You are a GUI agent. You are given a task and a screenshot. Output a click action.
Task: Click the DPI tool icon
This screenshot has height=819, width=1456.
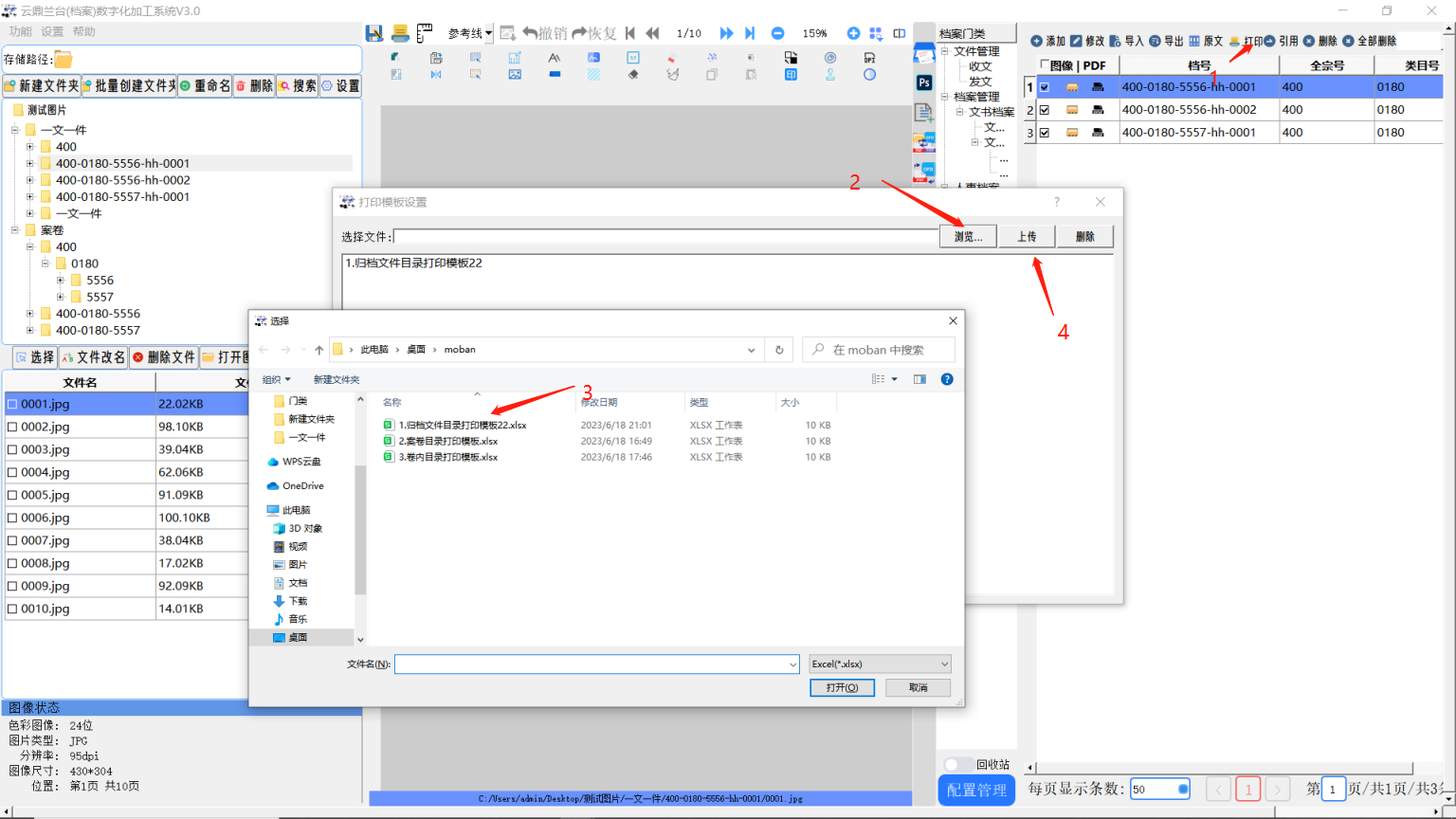(x=869, y=58)
